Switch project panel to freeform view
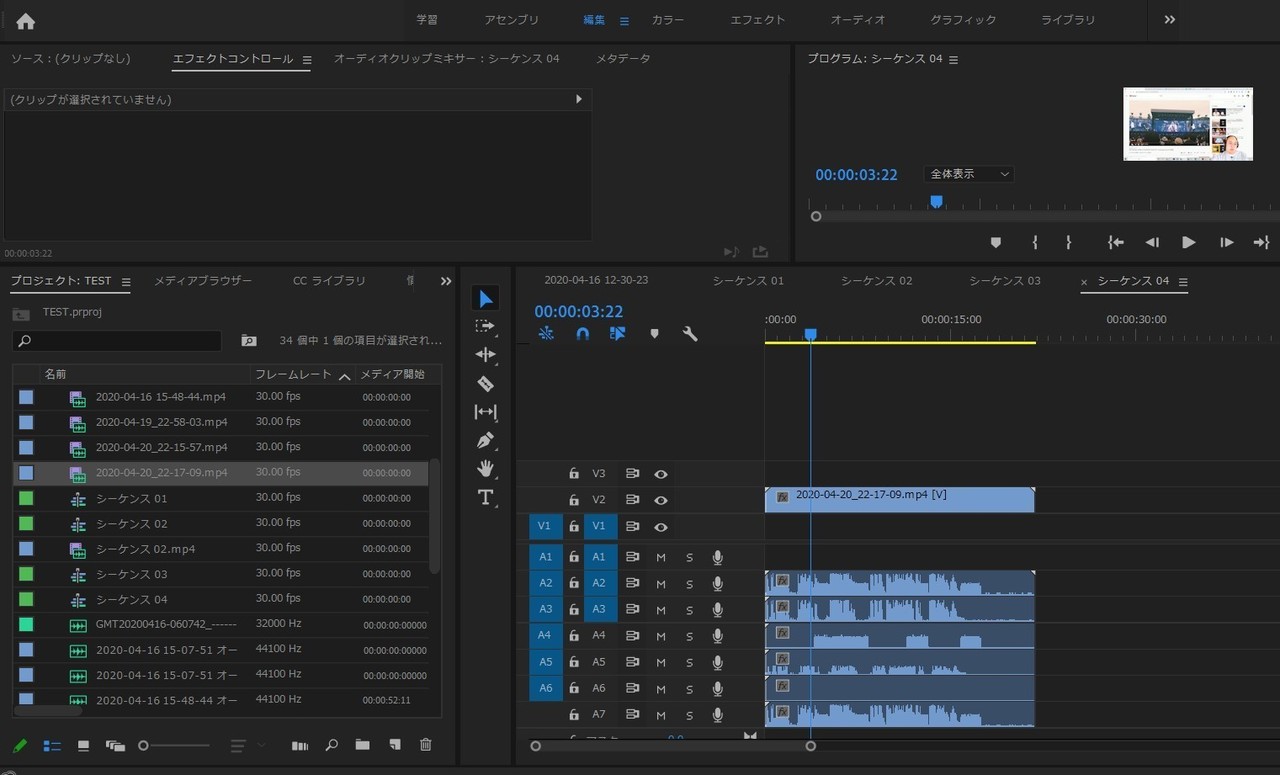This screenshot has width=1280, height=775. pos(115,746)
